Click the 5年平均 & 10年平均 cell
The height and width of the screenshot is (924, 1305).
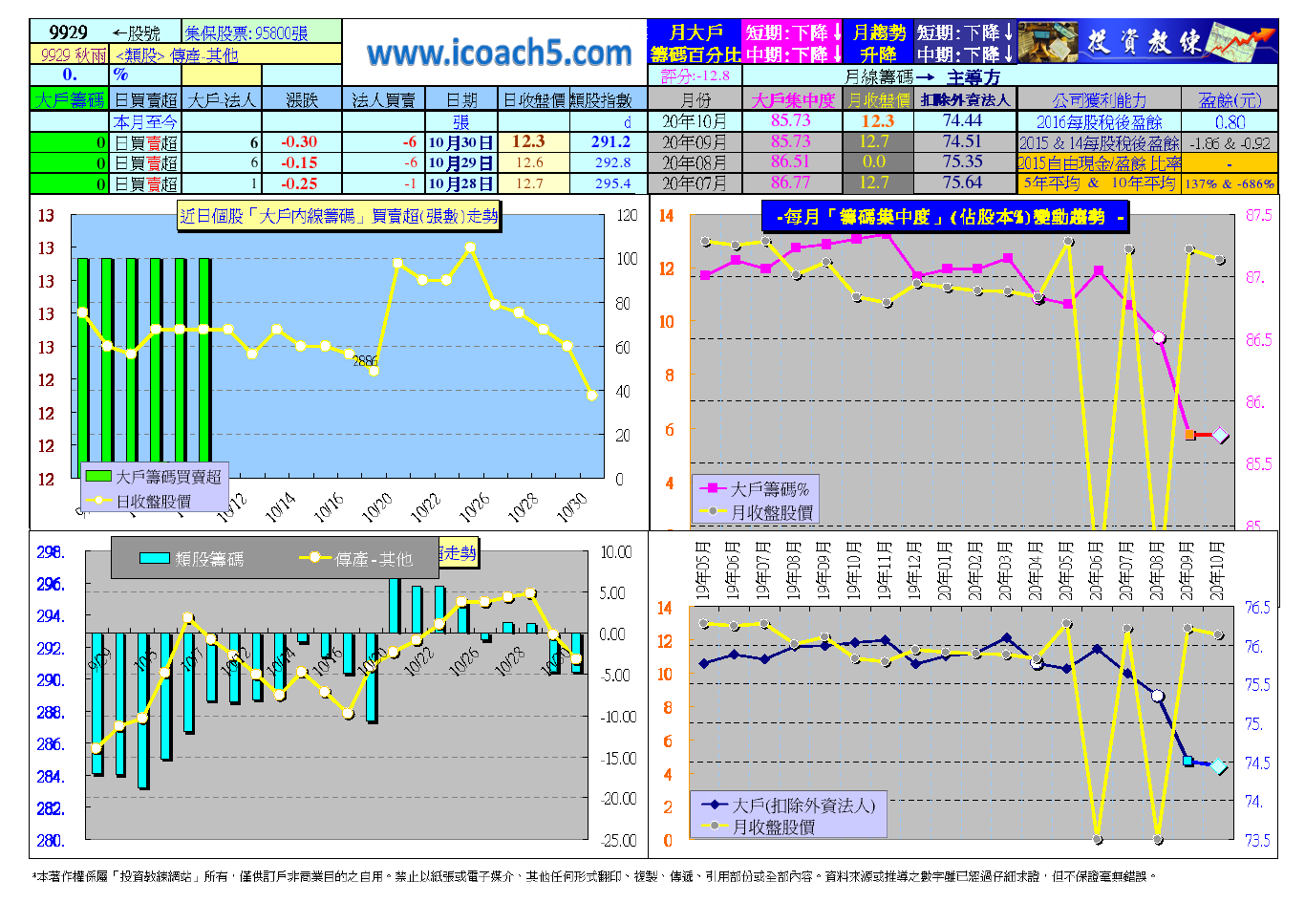[1100, 183]
